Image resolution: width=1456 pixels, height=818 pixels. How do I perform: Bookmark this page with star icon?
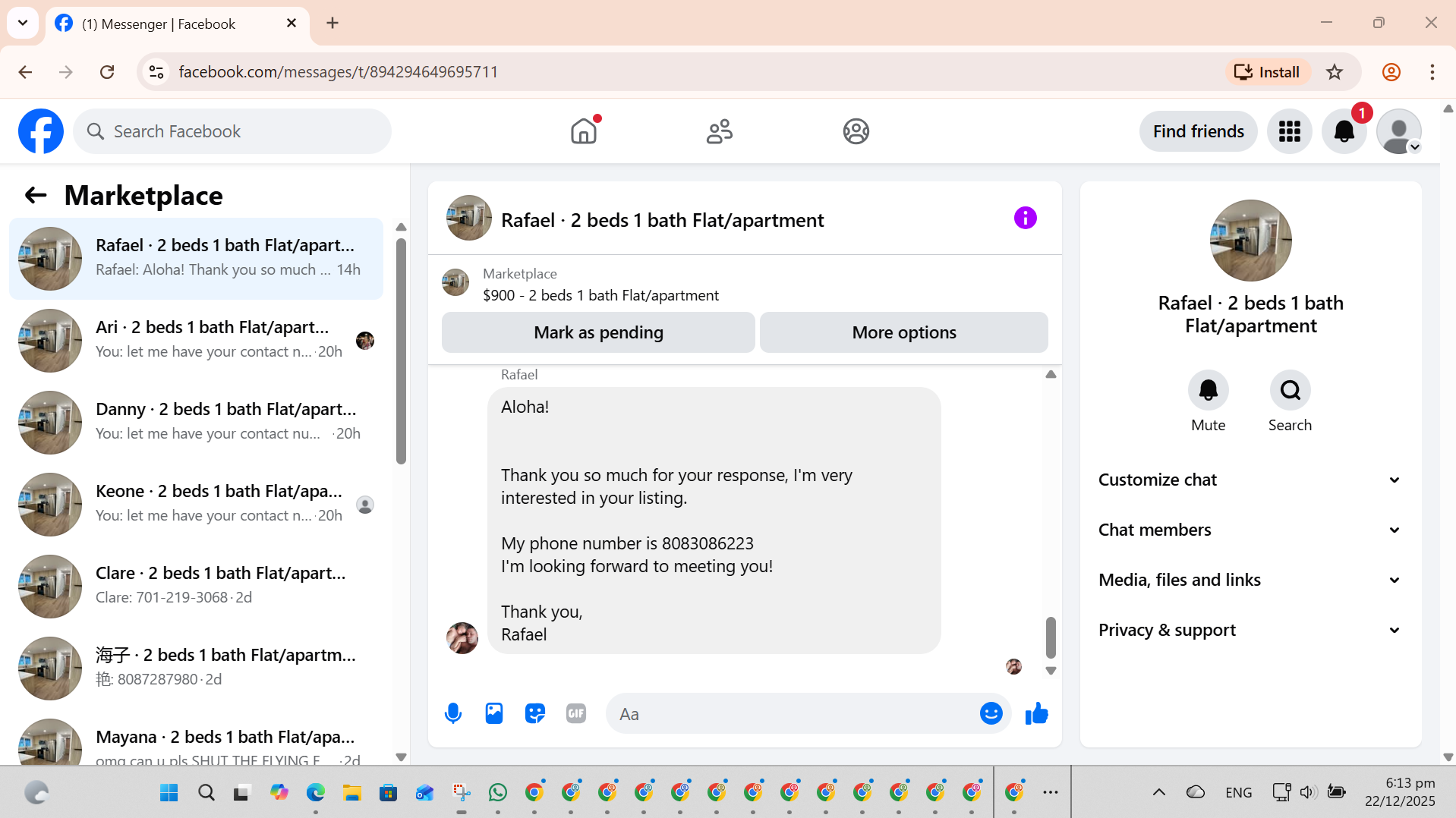pos(1335,72)
